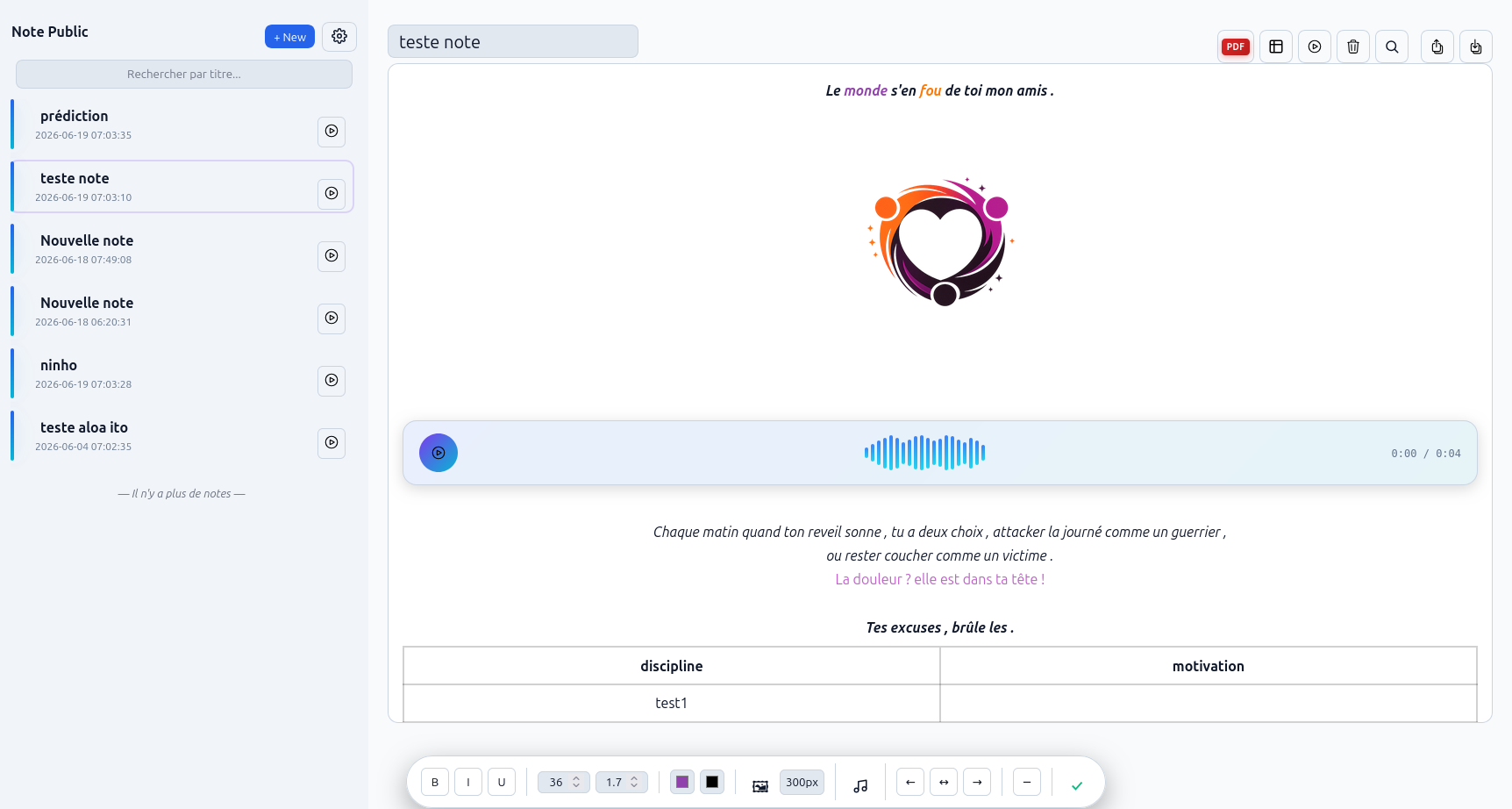Click the line "ou rester coucher comme un victime ."
Viewport: 1512px width, 809px height.
click(x=940, y=555)
